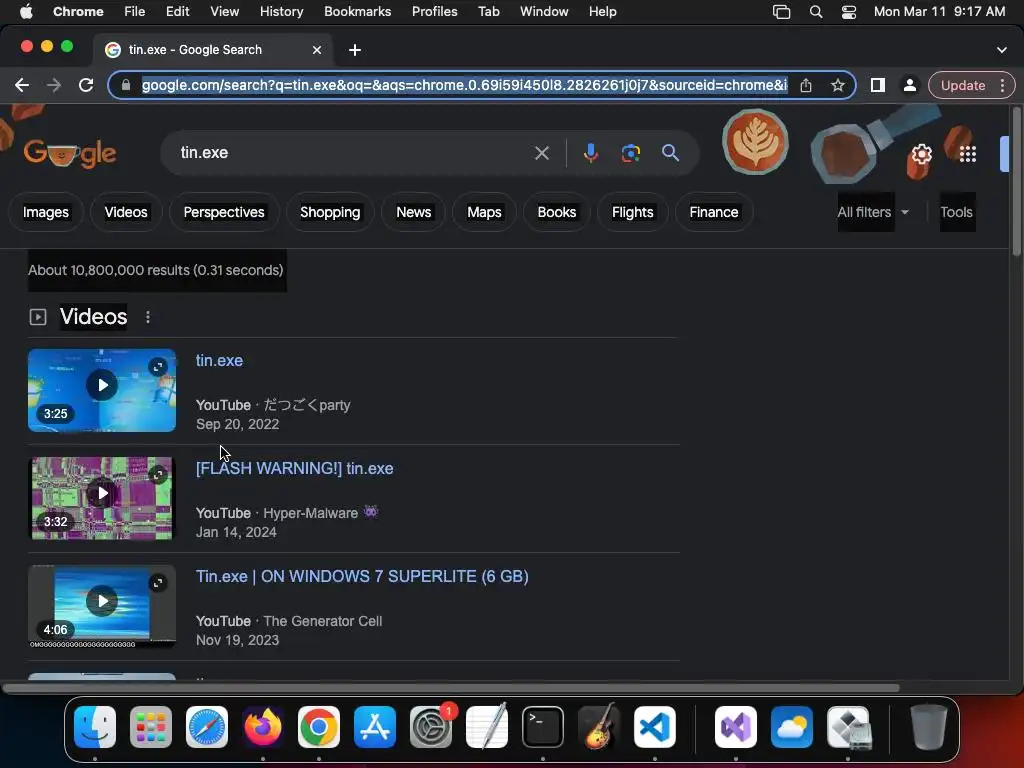
Task: Open Google quick settings gear
Action: click(921, 154)
